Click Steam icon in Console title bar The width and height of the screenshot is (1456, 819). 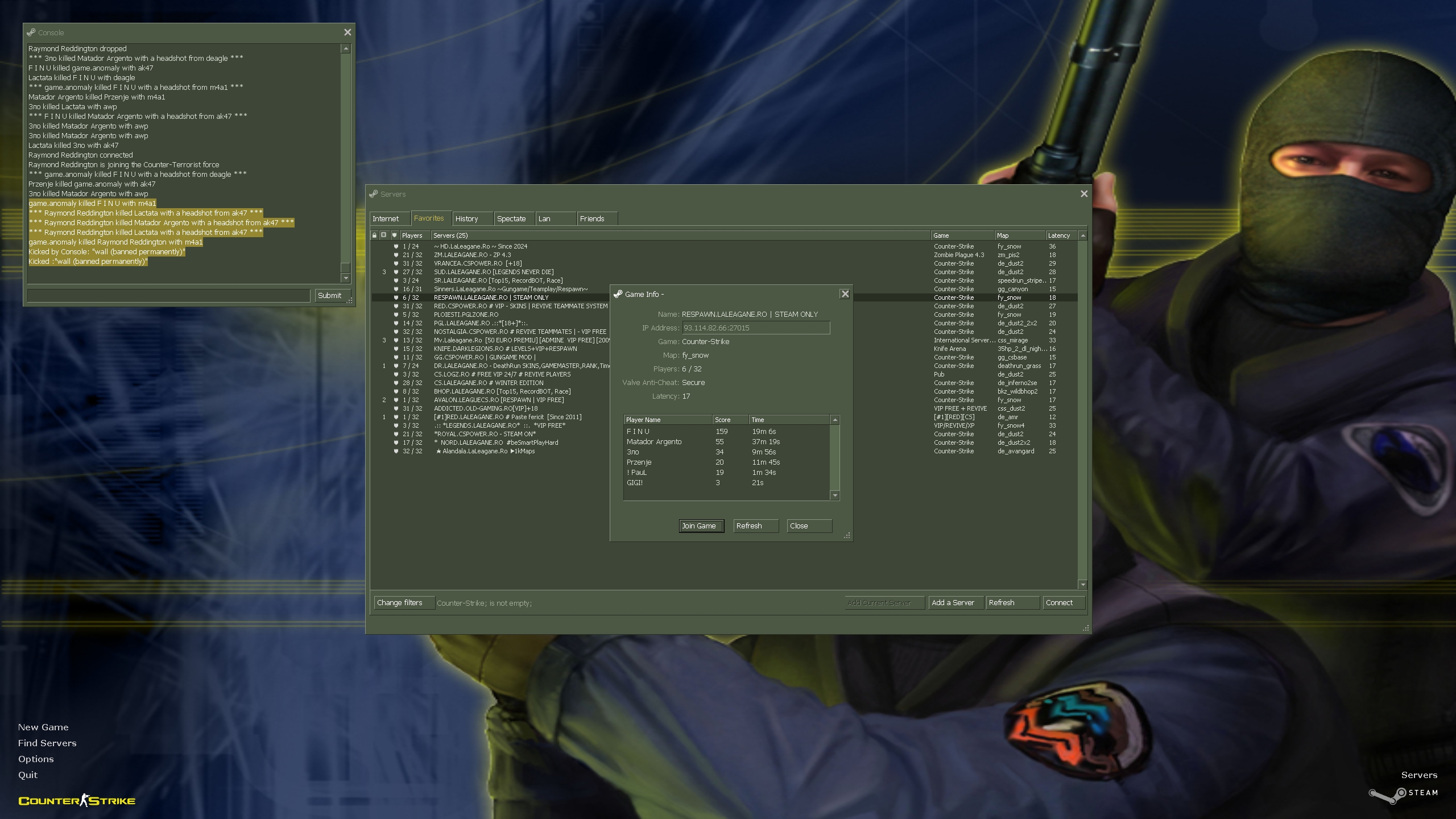click(x=31, y=32)
